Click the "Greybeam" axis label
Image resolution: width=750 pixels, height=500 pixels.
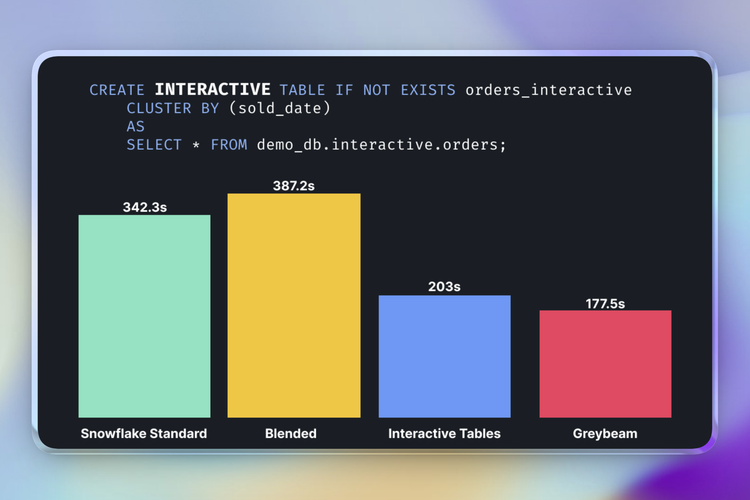(605, 434)
